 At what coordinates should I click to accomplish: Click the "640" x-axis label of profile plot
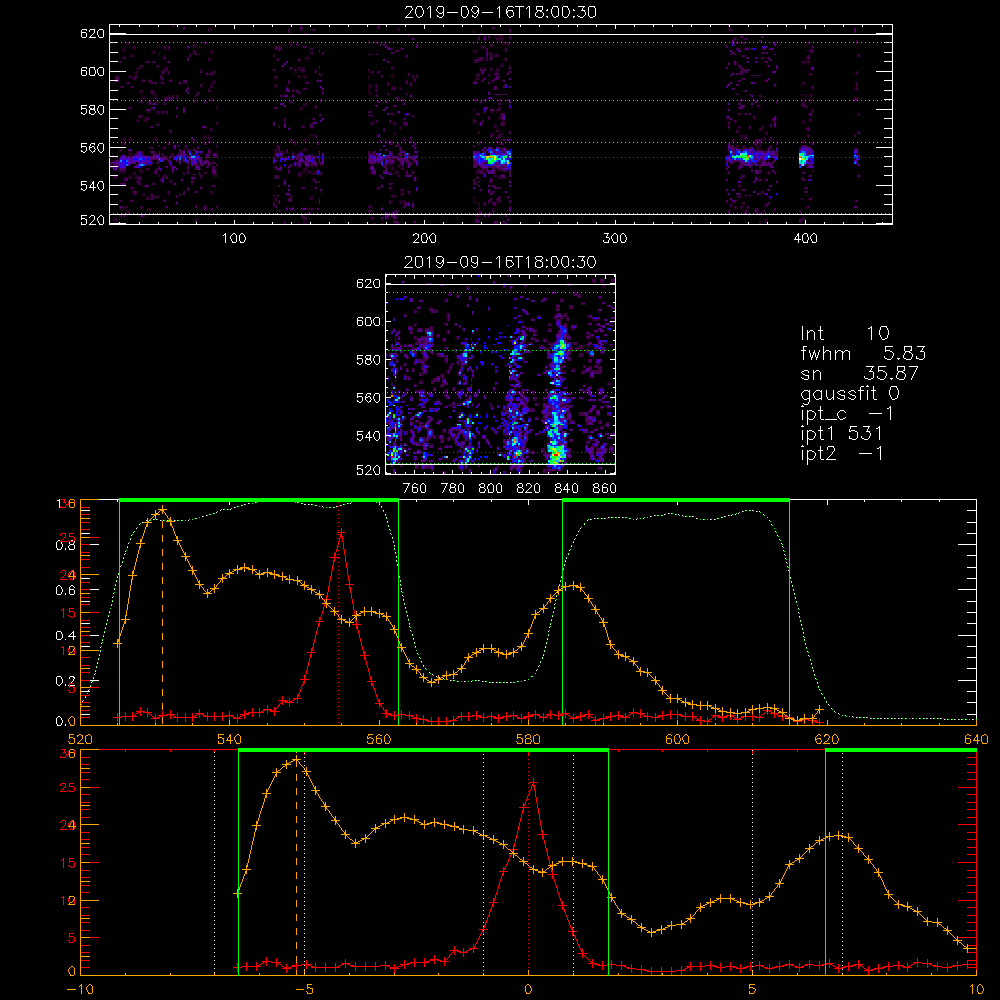click(976, 739)
